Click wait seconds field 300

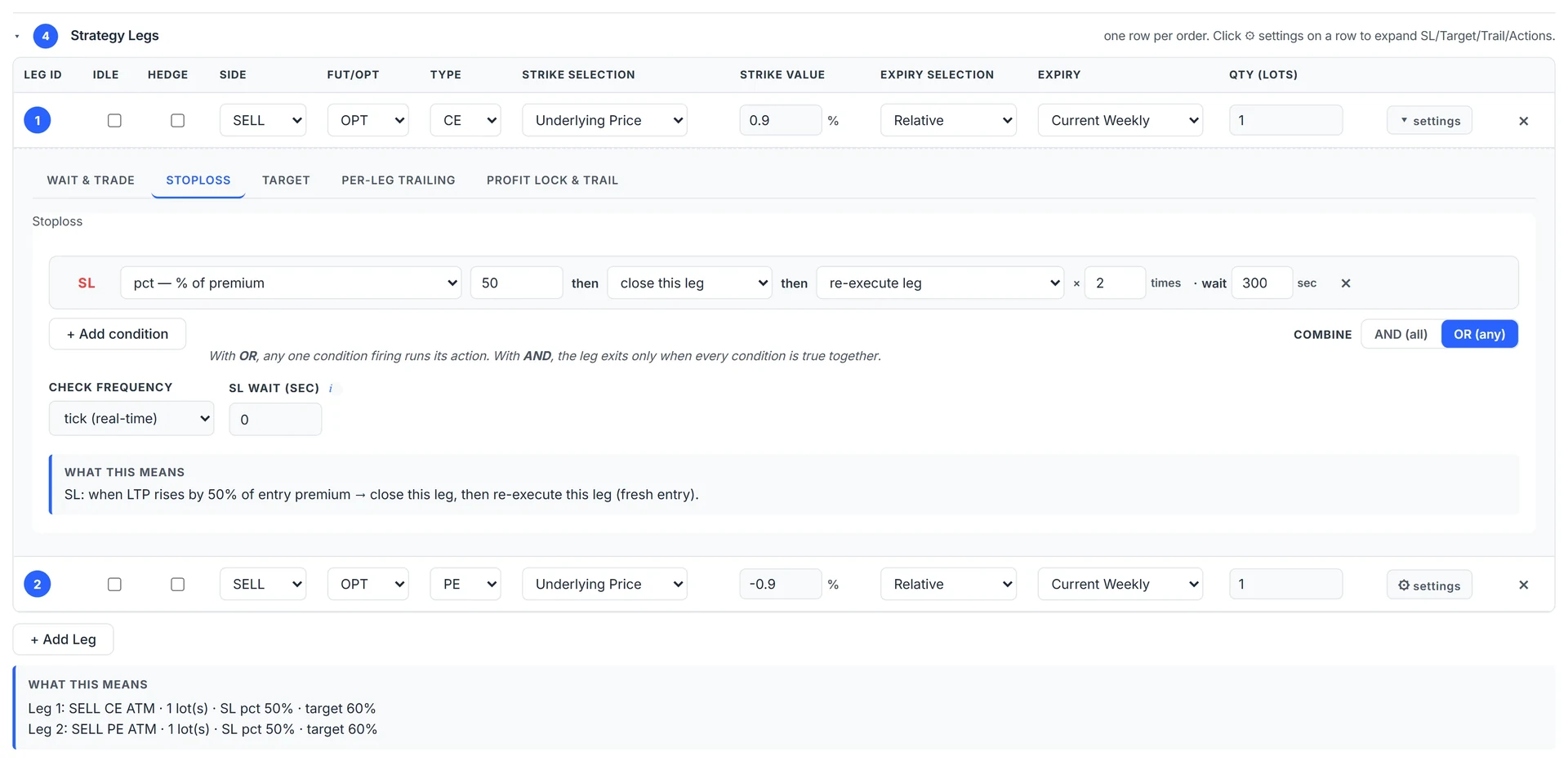click(1262, 283)
